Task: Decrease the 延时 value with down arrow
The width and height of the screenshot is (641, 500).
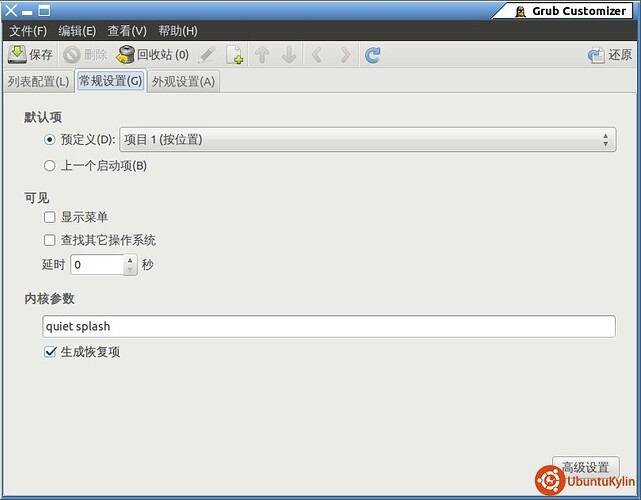Action: pyautogui.click(x=130, y=270)
